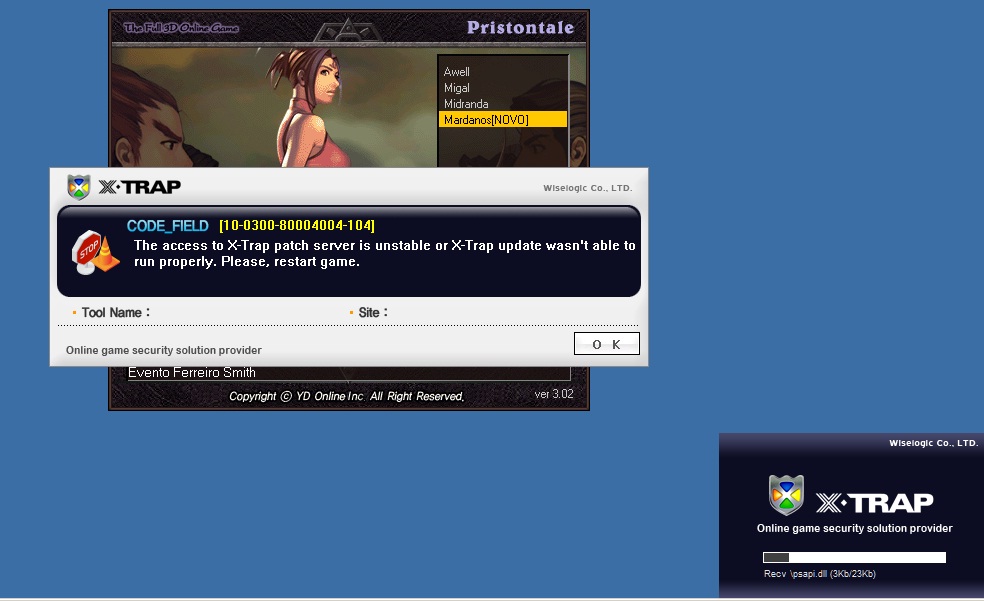Image resolution: width=984 pixels, height=601 pixels.
Task: Click the X-Trap shield logo in error dialog
Action: tap(79, 187)
